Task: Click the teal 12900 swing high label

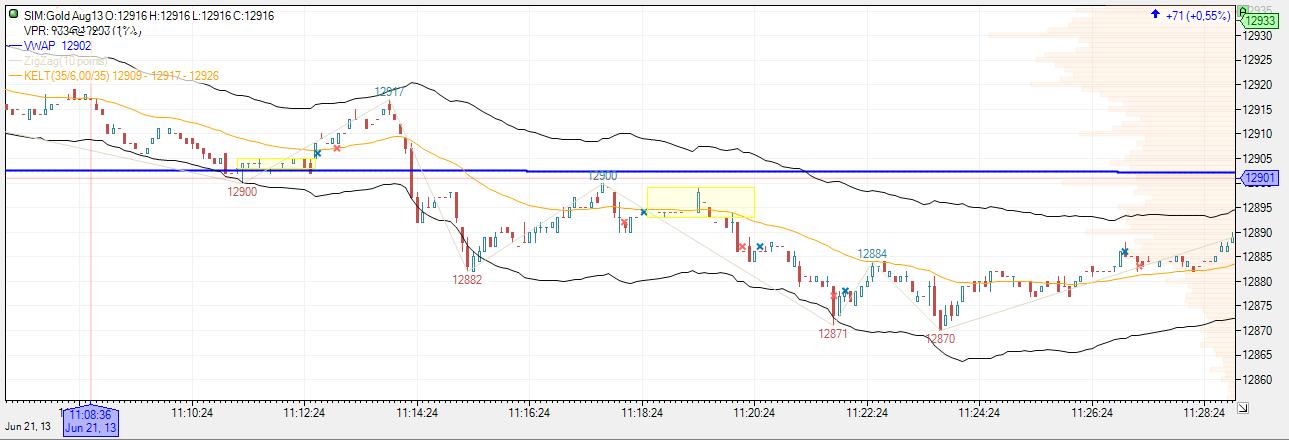Action: coord(602,176)
